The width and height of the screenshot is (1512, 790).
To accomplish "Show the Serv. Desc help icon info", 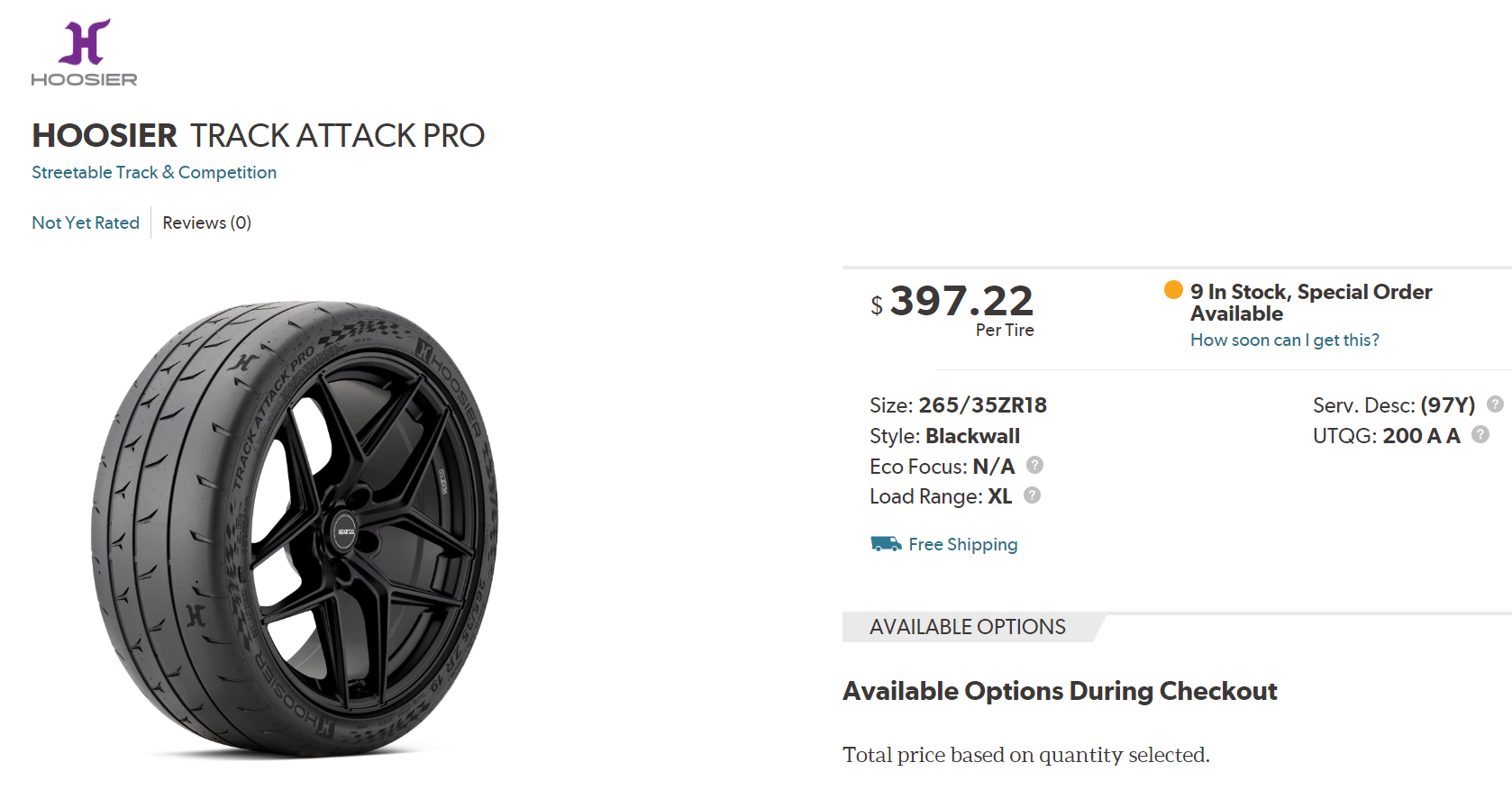I will tap(1495, 404).
